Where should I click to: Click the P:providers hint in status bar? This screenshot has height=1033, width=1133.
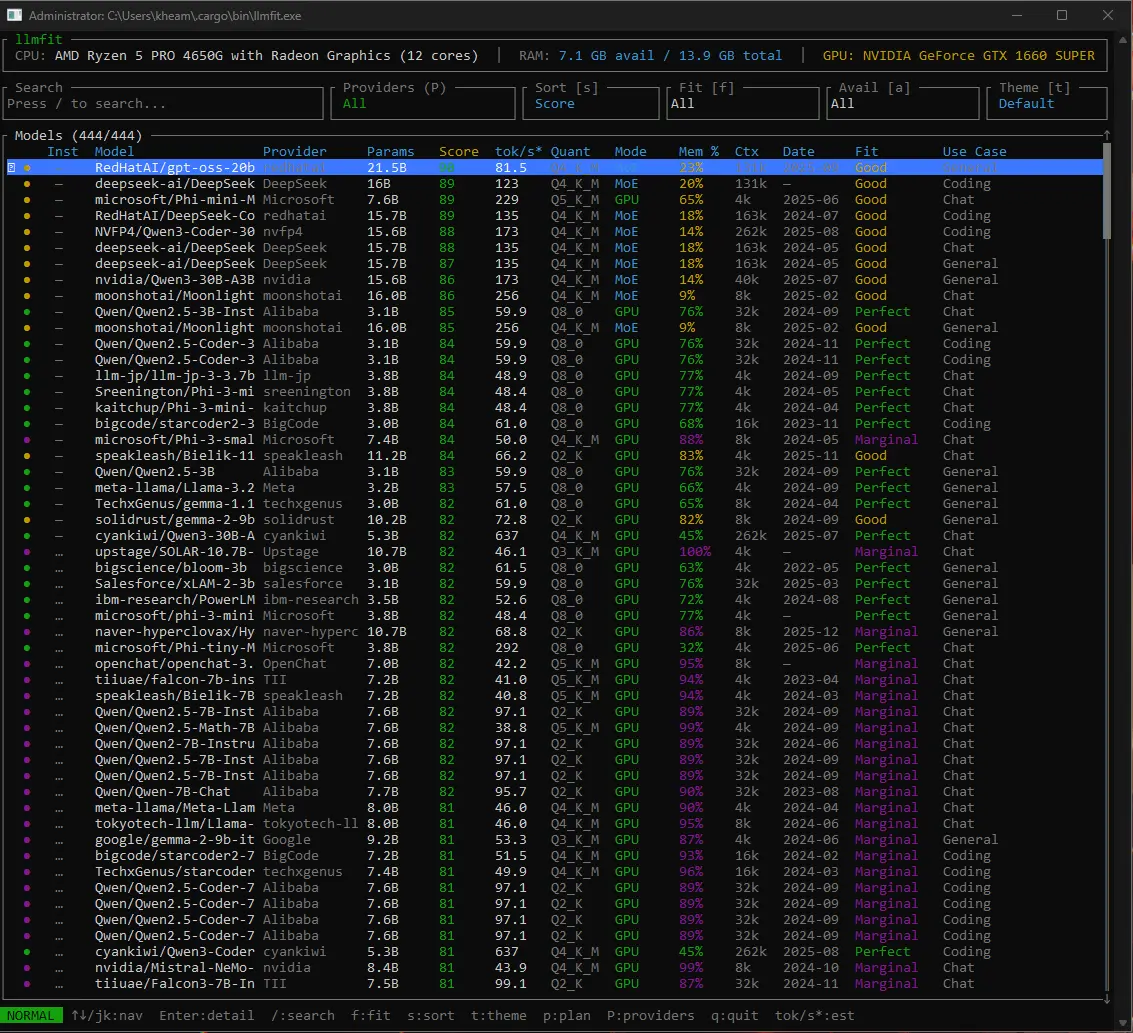click(x=650, y=1016)
